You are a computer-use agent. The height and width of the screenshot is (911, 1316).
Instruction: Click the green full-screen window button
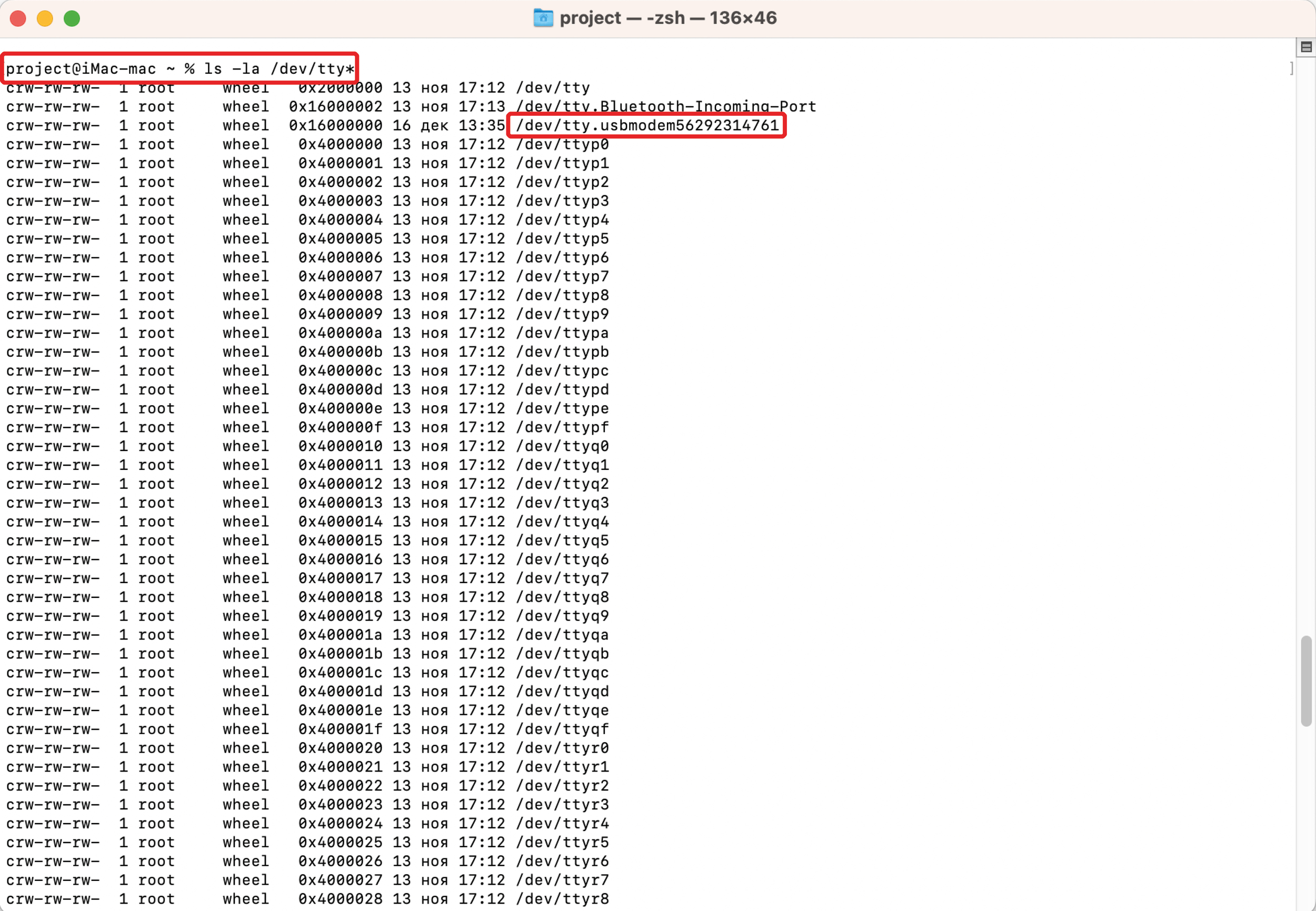coord(72,18)
